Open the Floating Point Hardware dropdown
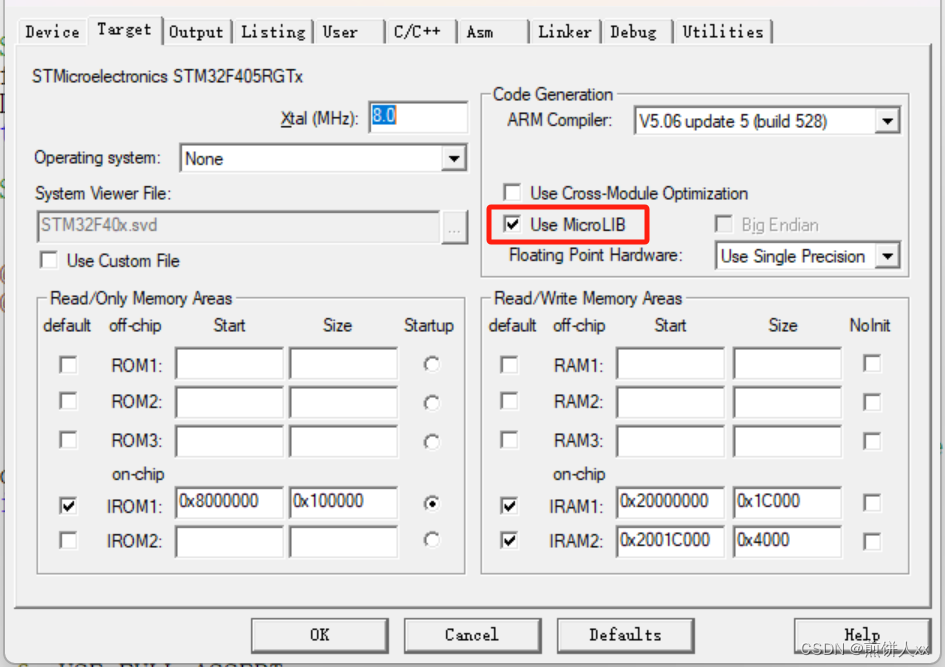 point(889,256)
